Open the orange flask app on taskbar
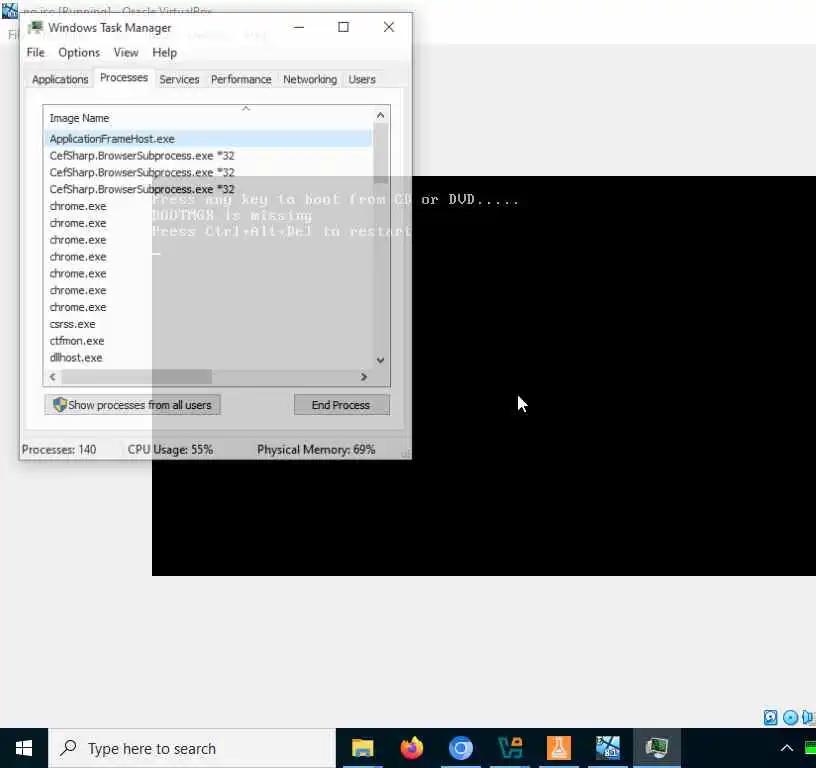The image size is (816, 768). pyautogui.click(x=558, y=748)
